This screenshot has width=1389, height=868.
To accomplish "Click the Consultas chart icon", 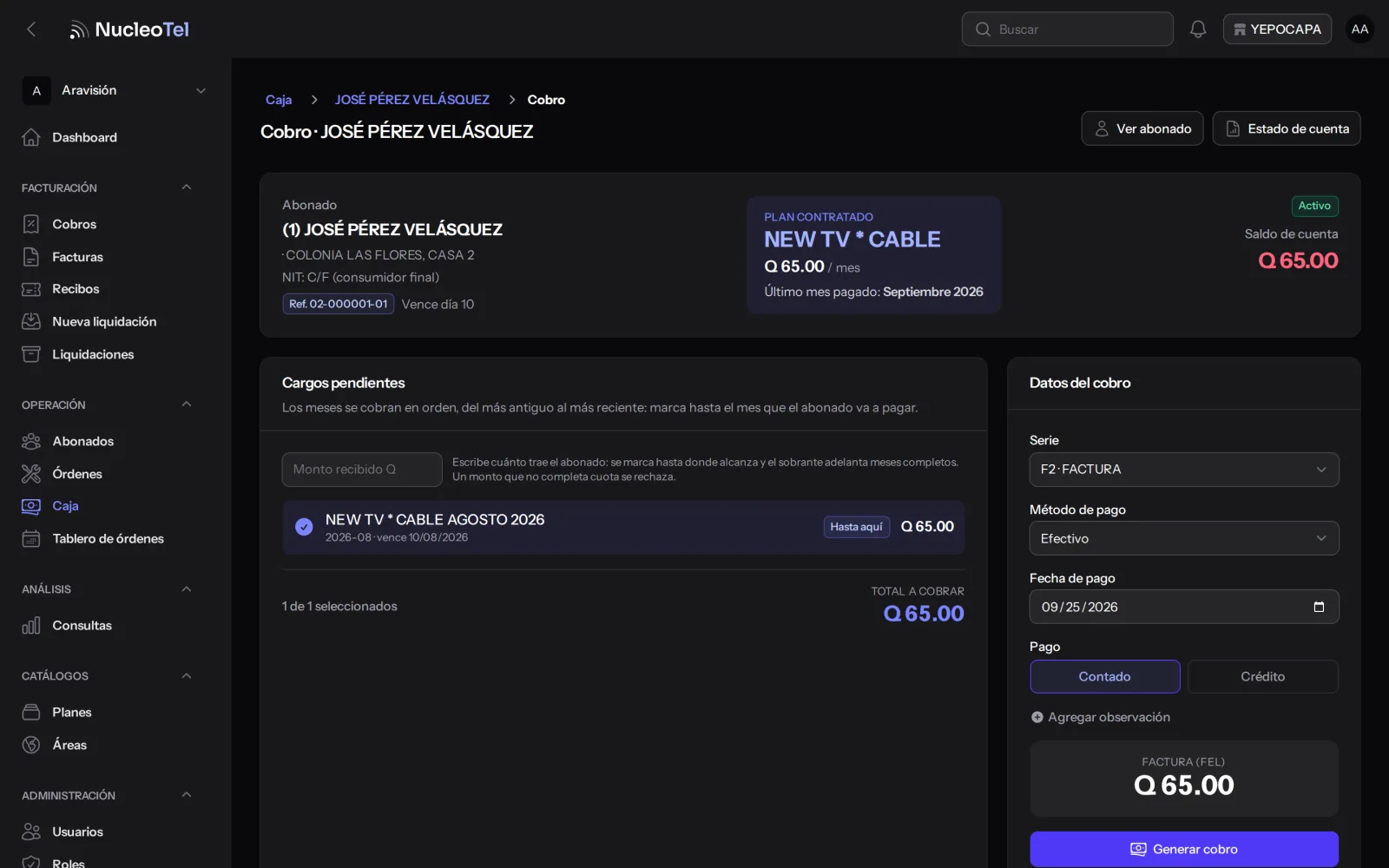I will tap(31, 626).
